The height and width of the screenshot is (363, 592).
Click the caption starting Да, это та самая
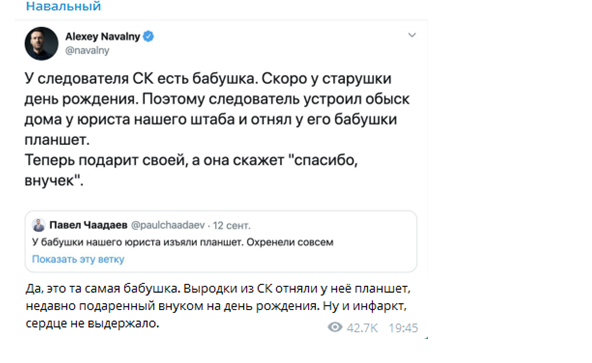tap(218, 306)
